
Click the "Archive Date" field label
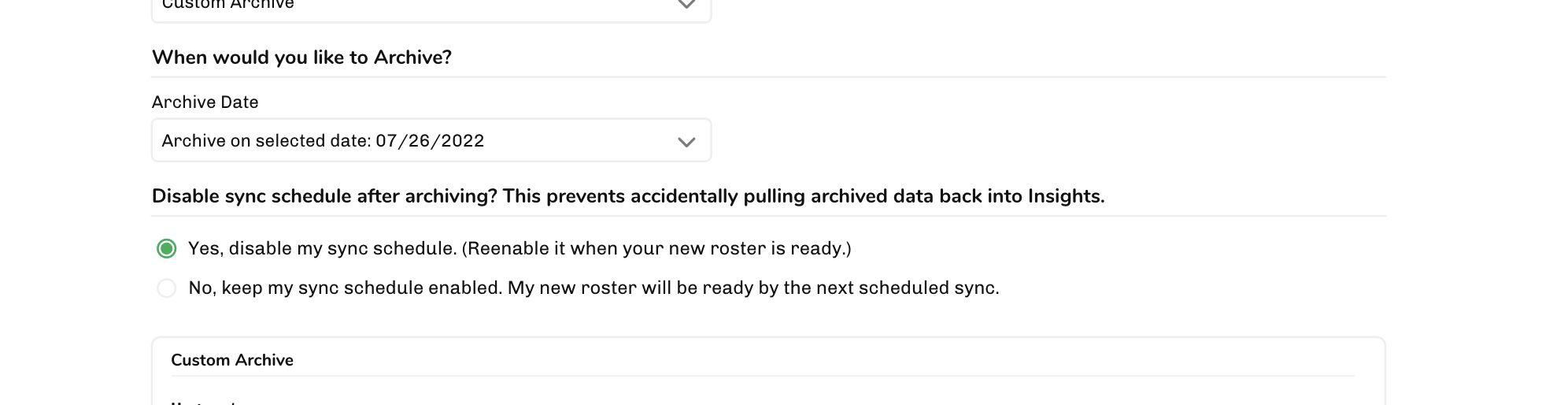[205, 102]
